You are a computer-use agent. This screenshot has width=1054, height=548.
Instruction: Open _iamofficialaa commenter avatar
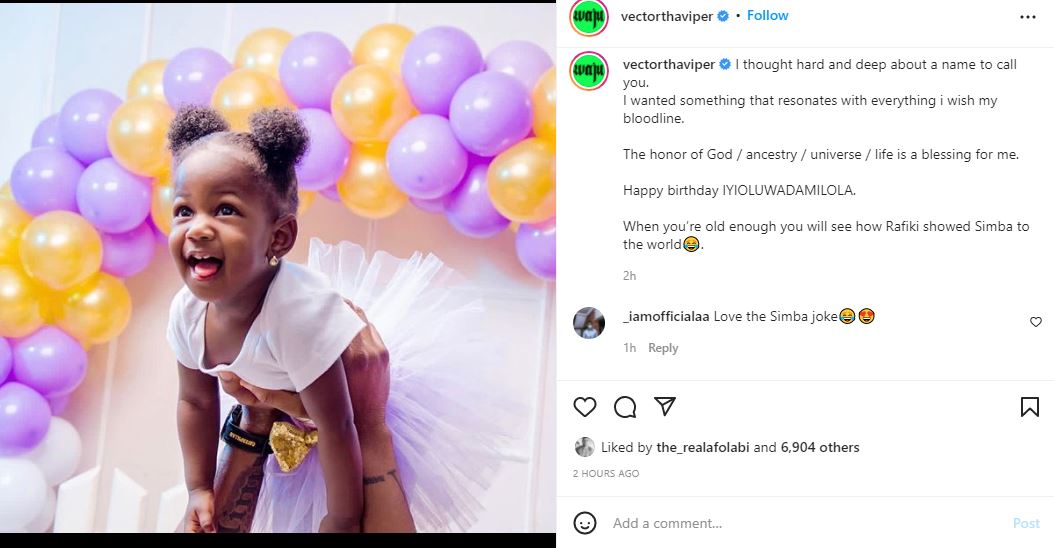(x=589, y=323)
